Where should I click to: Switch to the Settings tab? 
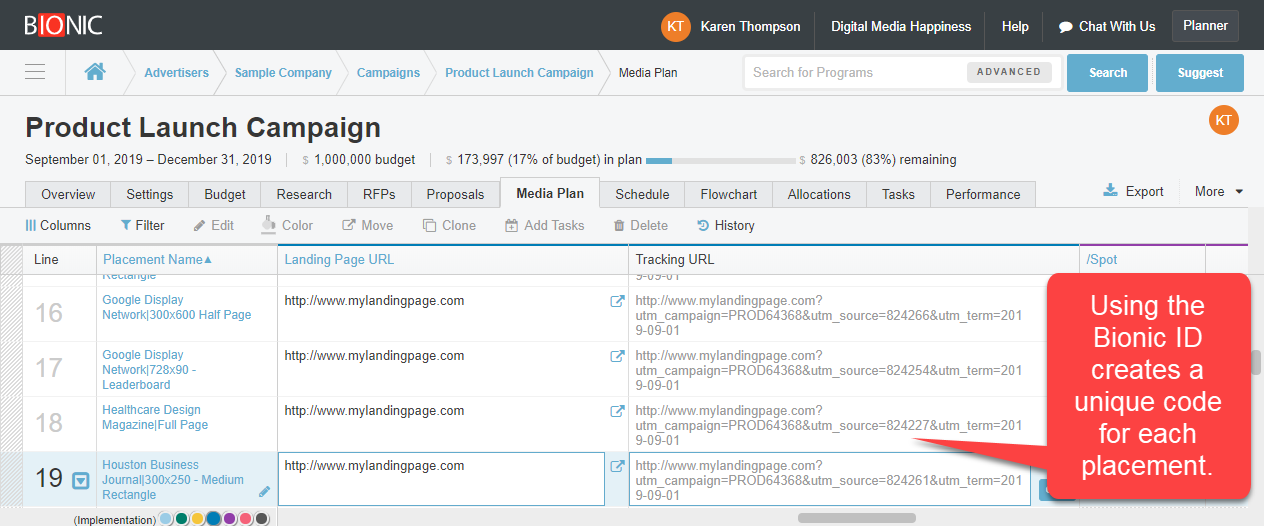tap(150, 194)
